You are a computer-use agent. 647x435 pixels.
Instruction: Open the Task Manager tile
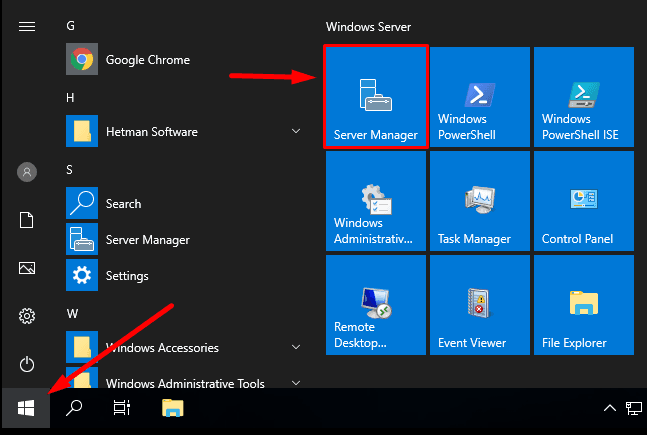(480, 201)
